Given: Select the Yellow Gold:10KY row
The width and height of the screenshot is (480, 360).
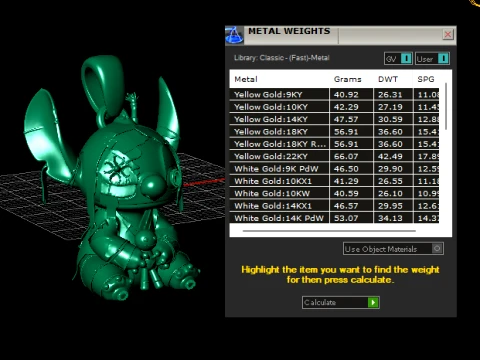Looking at the screenshot, I should (x=334, y=107).
